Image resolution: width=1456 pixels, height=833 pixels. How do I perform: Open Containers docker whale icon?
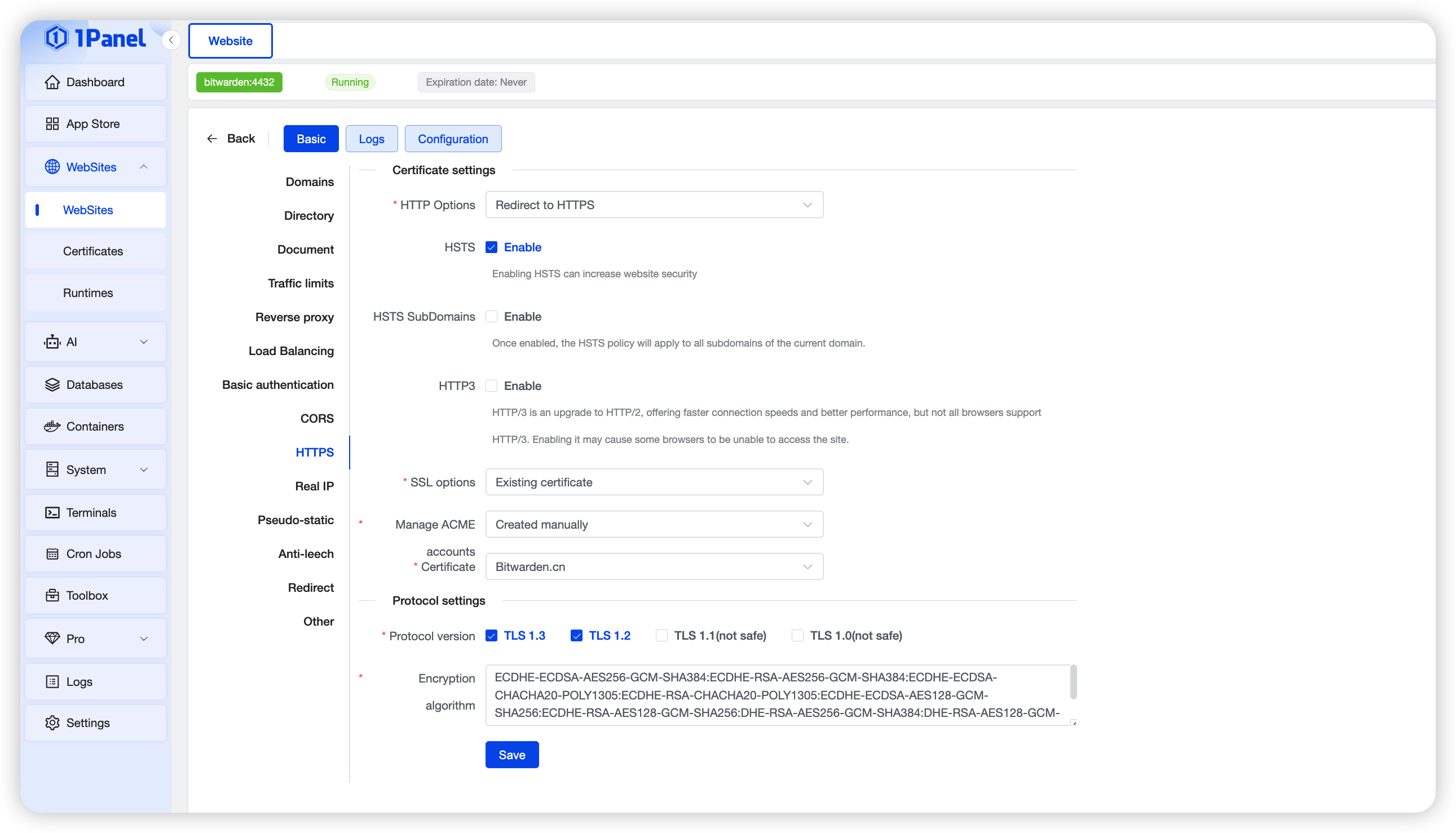(52, 426)
